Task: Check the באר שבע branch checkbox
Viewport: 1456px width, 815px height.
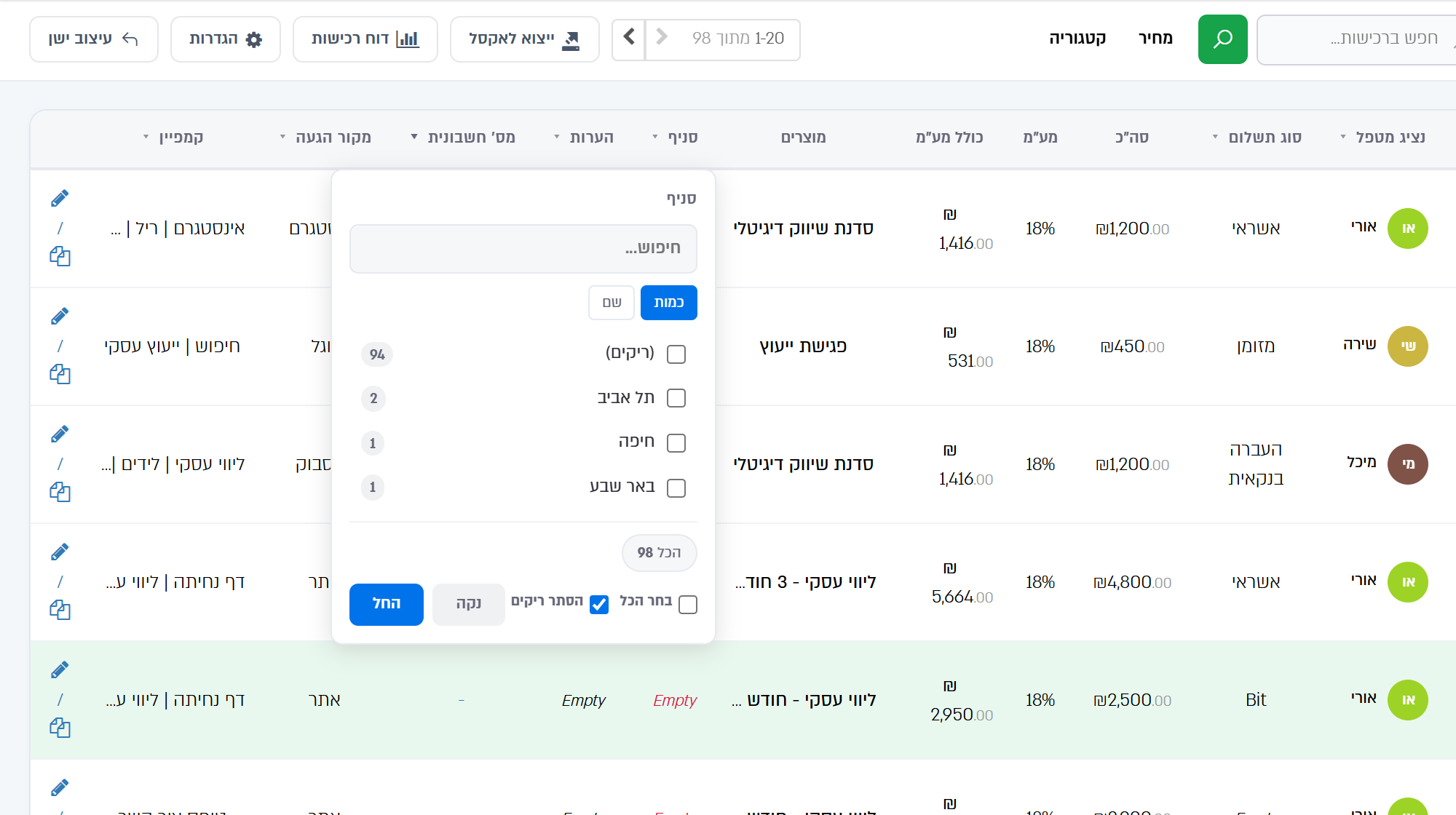Action: tap(676, 488)
